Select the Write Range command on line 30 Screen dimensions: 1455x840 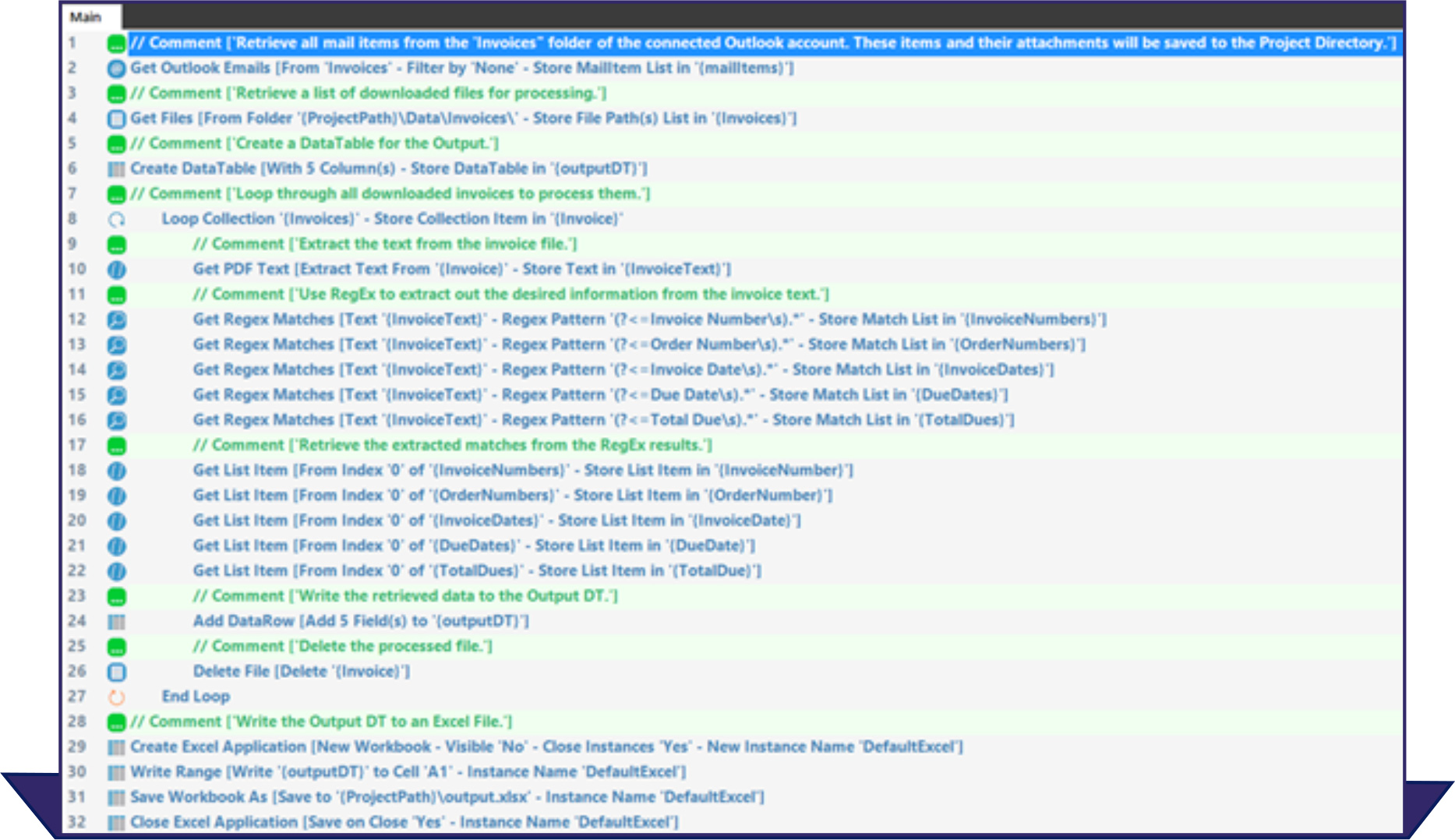[408, 771]
